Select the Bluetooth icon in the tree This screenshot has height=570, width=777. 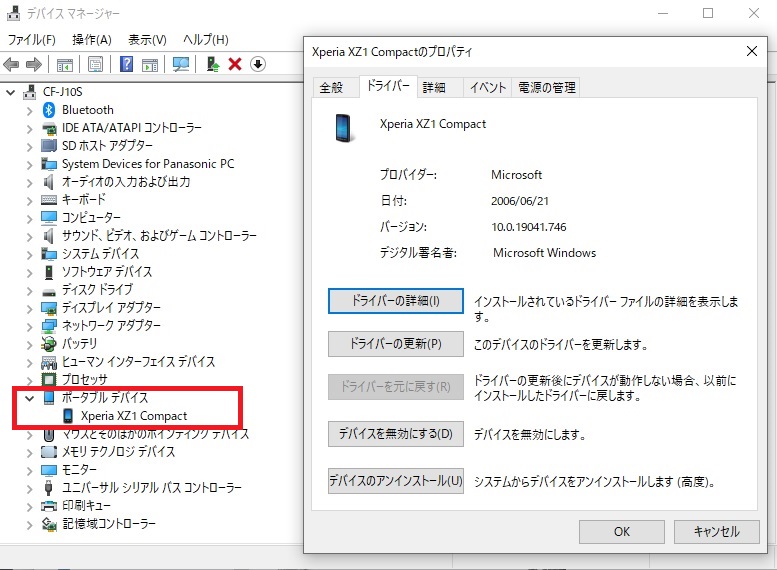click(49, 110)
